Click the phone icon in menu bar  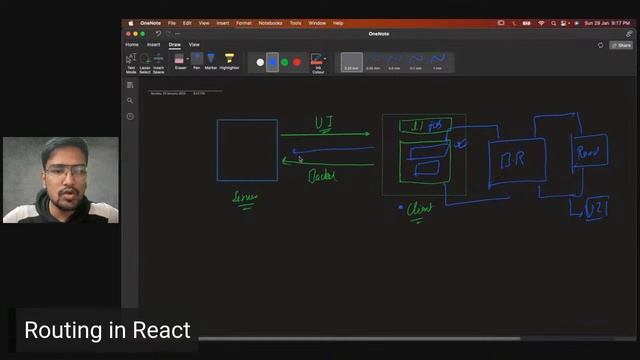(514, 23)
